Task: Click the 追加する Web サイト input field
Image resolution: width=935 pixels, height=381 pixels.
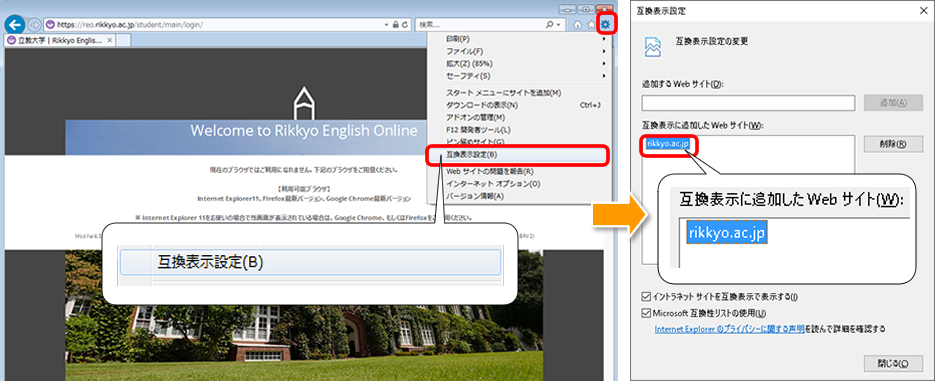Action: pos(748,103)
